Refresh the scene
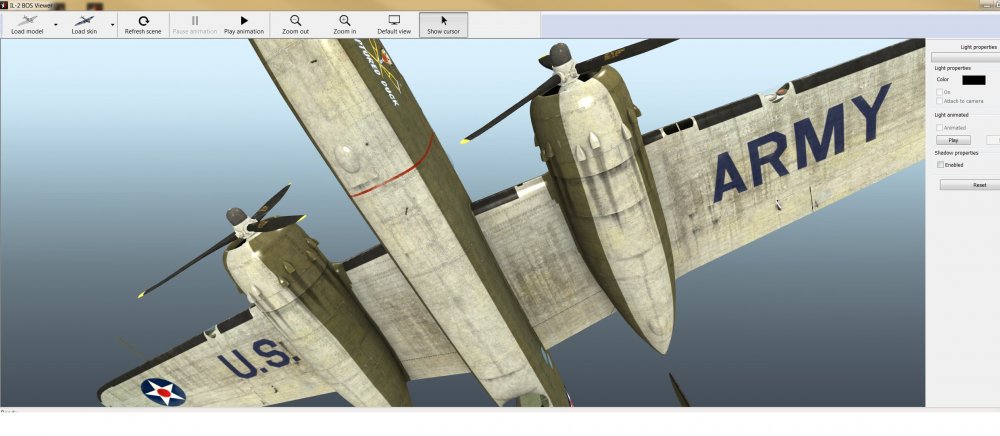This screenshot has width=1000, height=436. tap(143, 24)
